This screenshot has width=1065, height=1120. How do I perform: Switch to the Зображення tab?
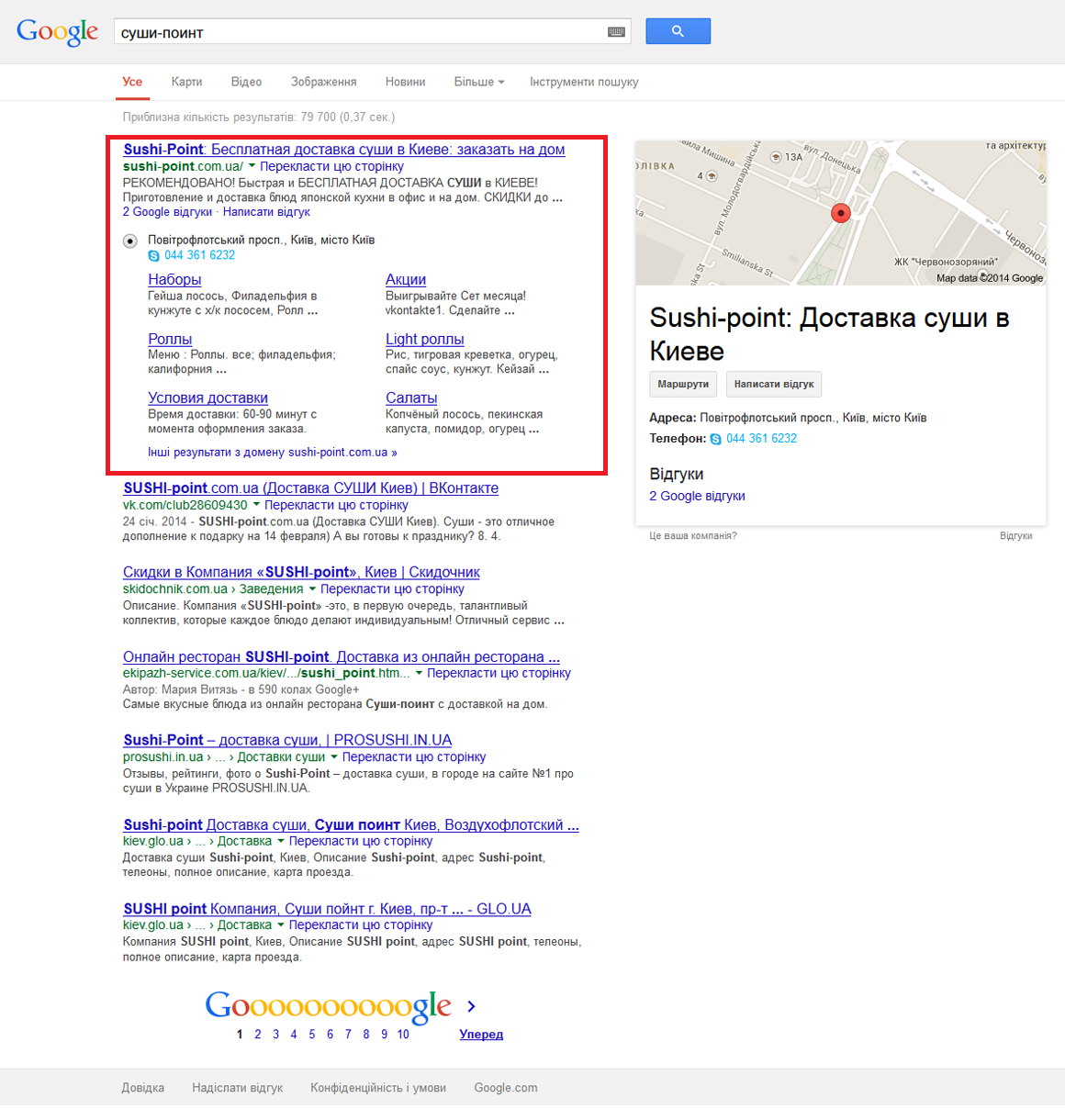click(x=323, y=82)
